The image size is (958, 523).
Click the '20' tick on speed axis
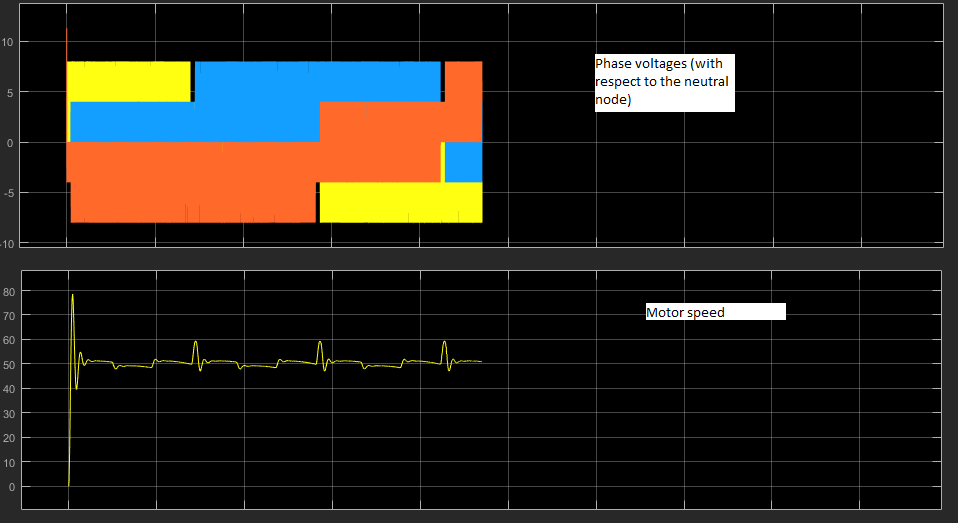point(9,438)
